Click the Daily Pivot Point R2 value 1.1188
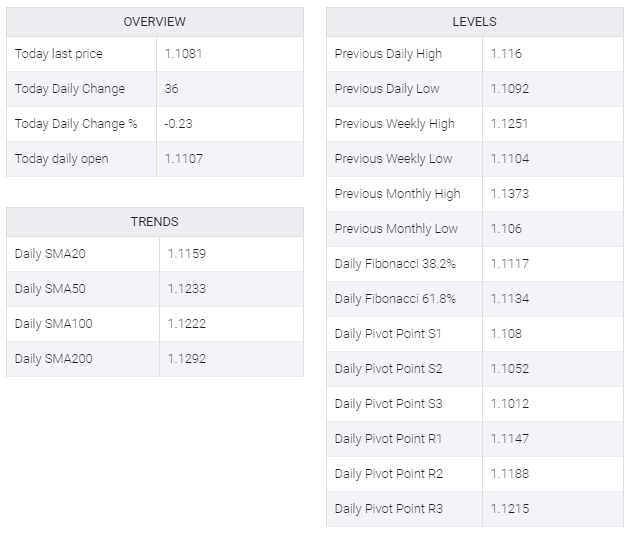 [x=509, y=474]
